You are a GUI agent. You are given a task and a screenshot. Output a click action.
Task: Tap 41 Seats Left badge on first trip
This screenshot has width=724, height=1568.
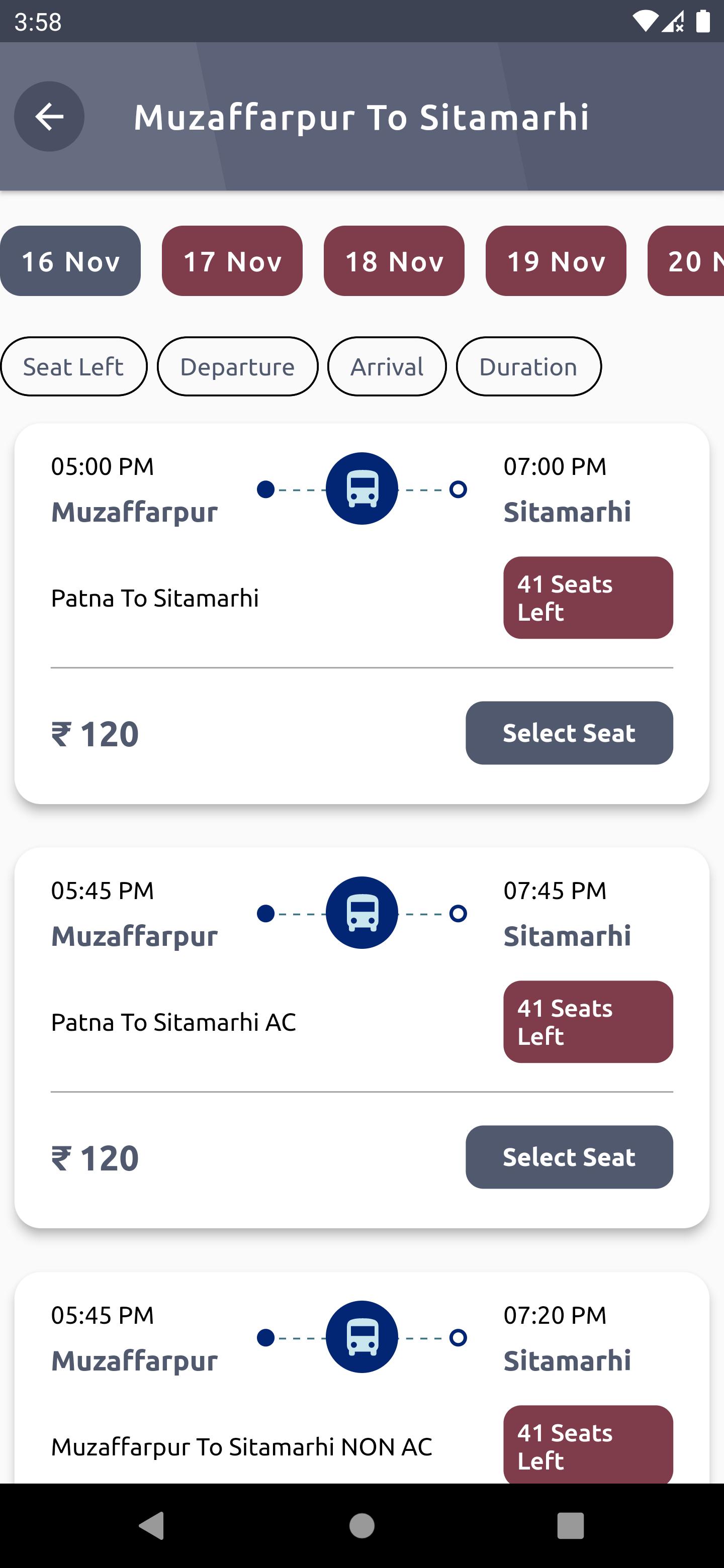coord(588,598)
